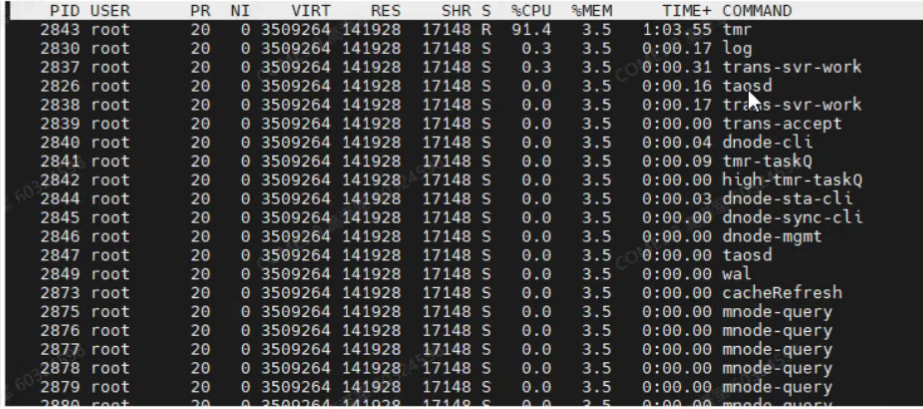This screenshot has height=409, width=923.
Task: Click the PID column header
Action: pyautogui.click(x=65, y=11)
